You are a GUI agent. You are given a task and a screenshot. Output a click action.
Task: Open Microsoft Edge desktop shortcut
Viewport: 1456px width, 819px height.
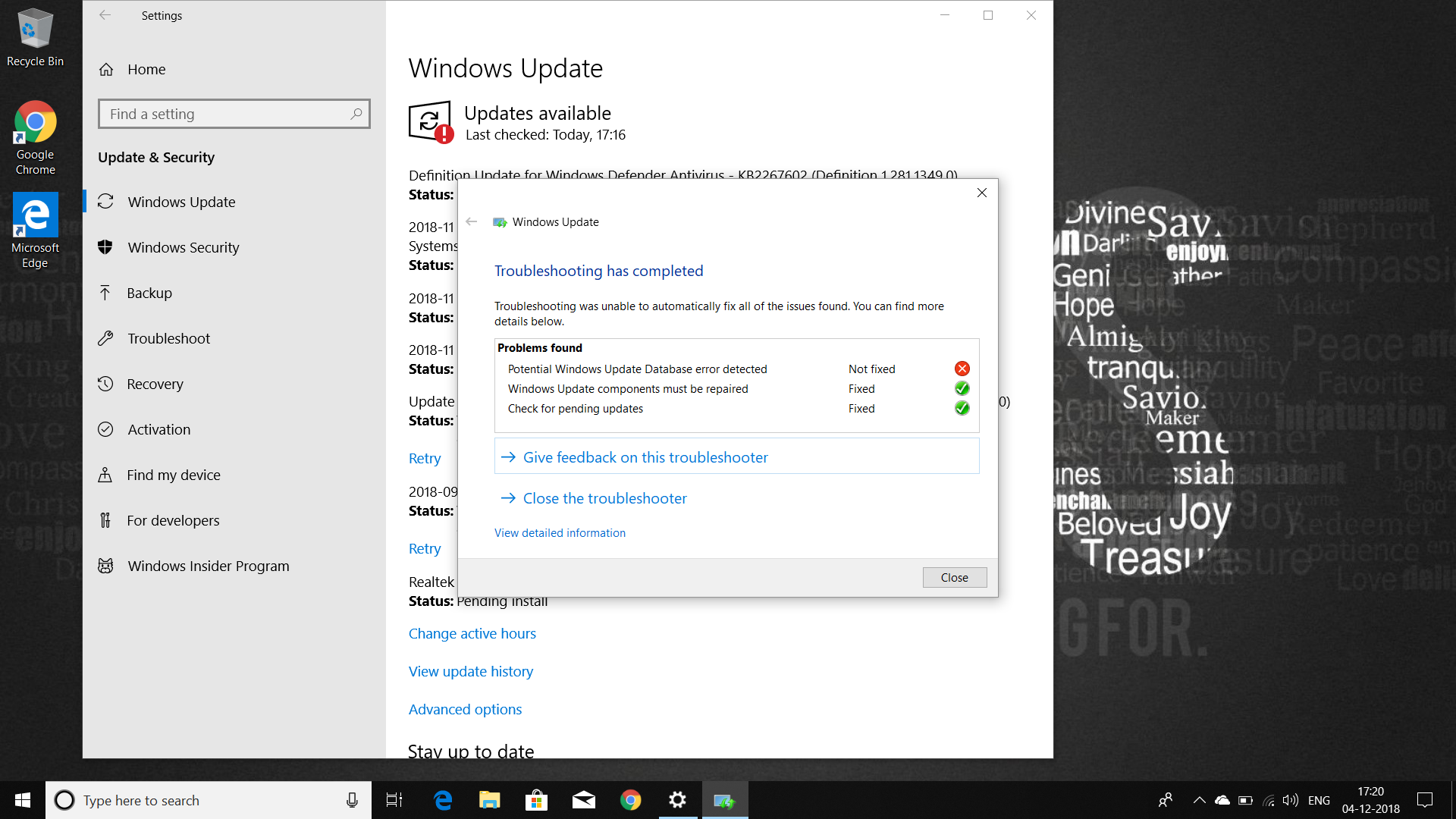pyautogui.click(x=35, y=231)
